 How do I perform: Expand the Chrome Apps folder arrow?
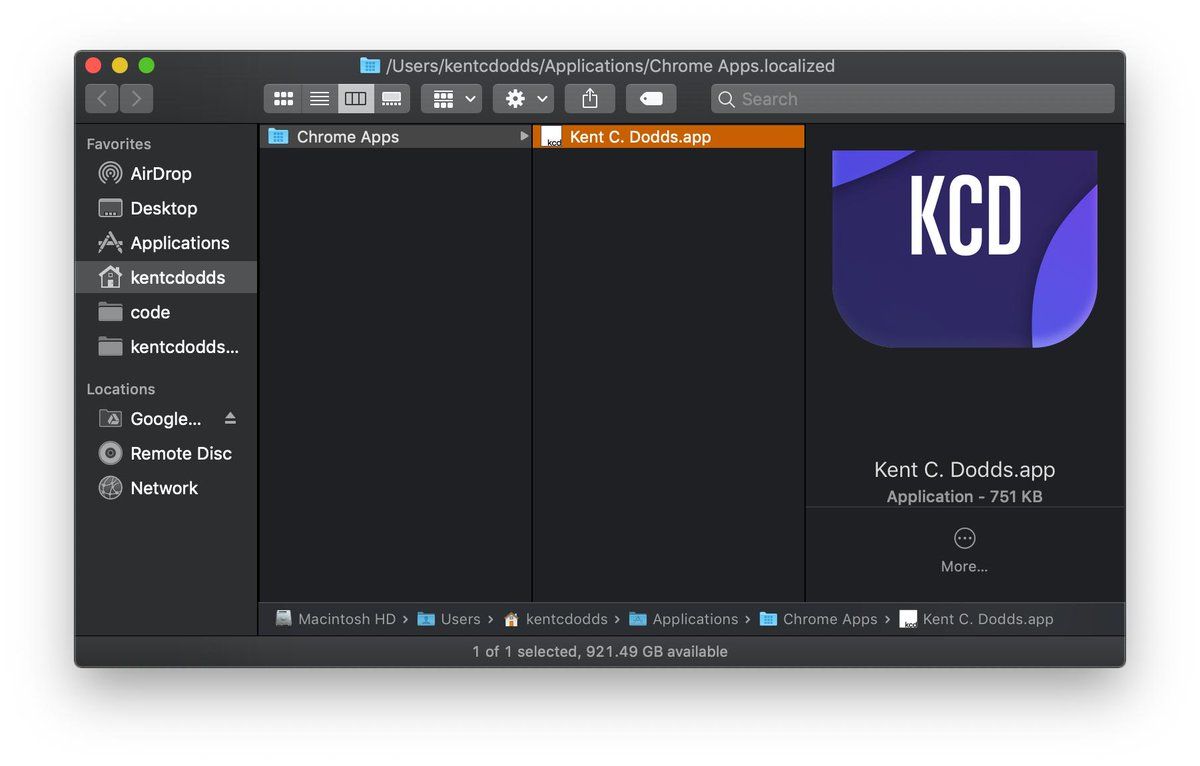[x=524, y=137]
